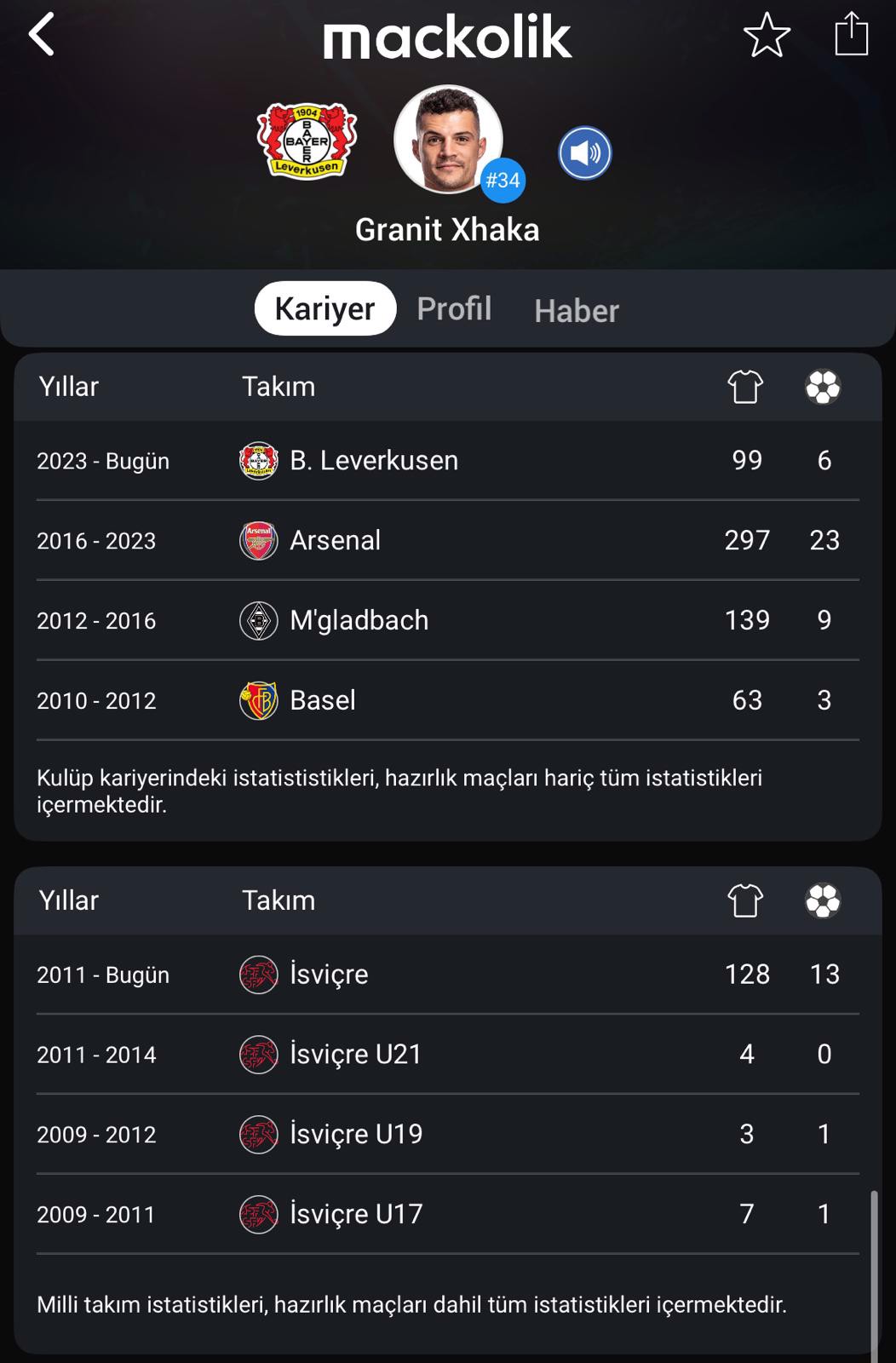This screenshot has height=1363, width=896.
Task: Tap the goals ball icon in national table
Action: click(x=823, y=901)
